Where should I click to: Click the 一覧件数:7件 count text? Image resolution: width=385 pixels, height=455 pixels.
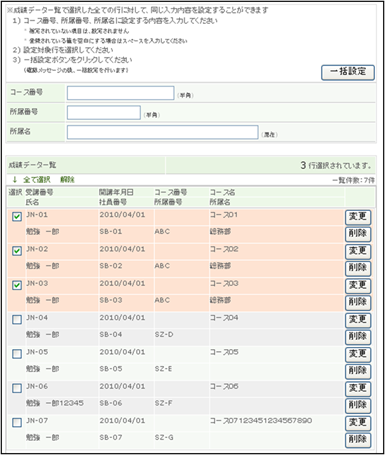point(353,180)
